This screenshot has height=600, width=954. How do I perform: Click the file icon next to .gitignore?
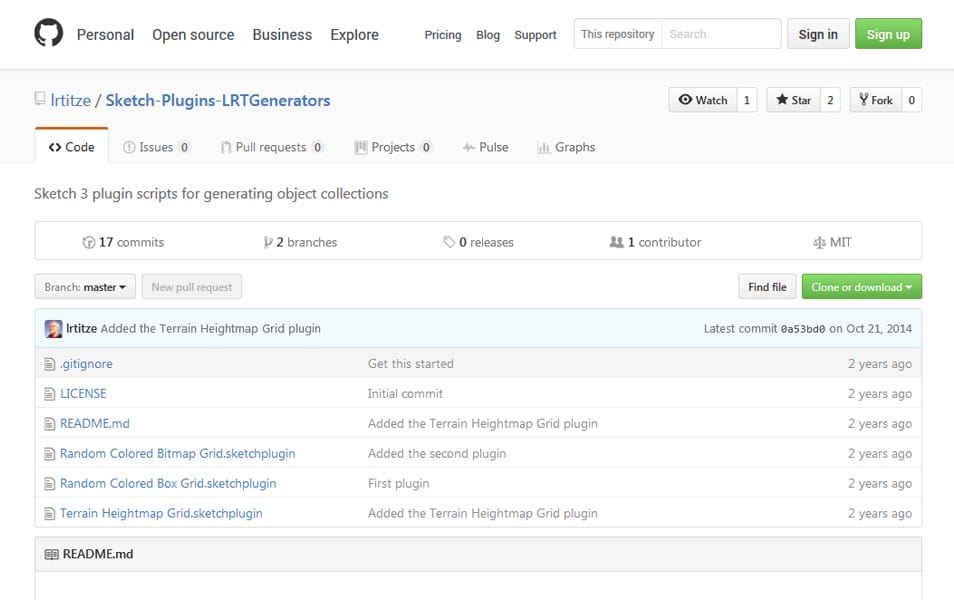point(50,364)
